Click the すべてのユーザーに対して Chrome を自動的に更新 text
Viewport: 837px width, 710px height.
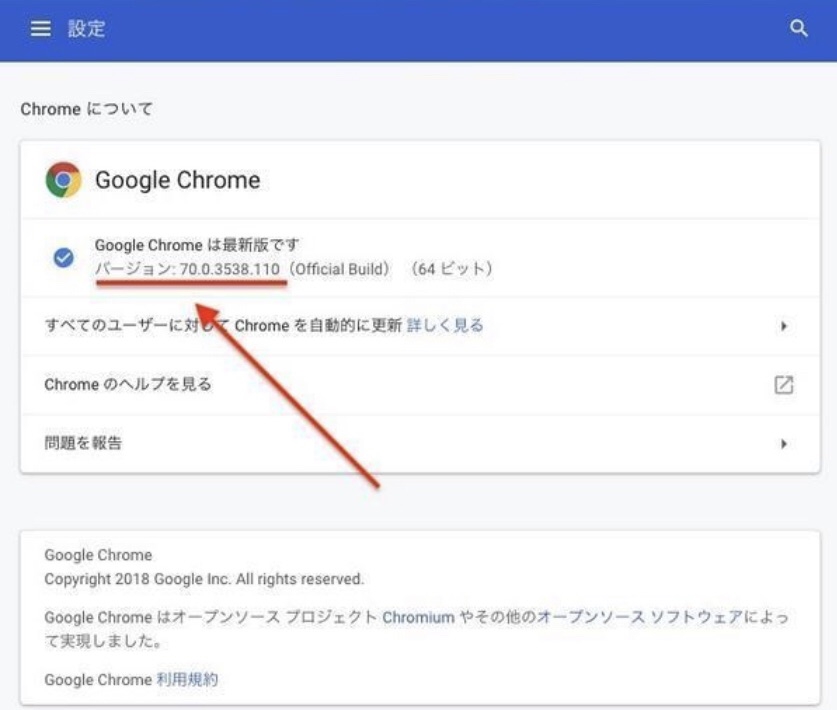pyautogui.click(x=223, y=325)
